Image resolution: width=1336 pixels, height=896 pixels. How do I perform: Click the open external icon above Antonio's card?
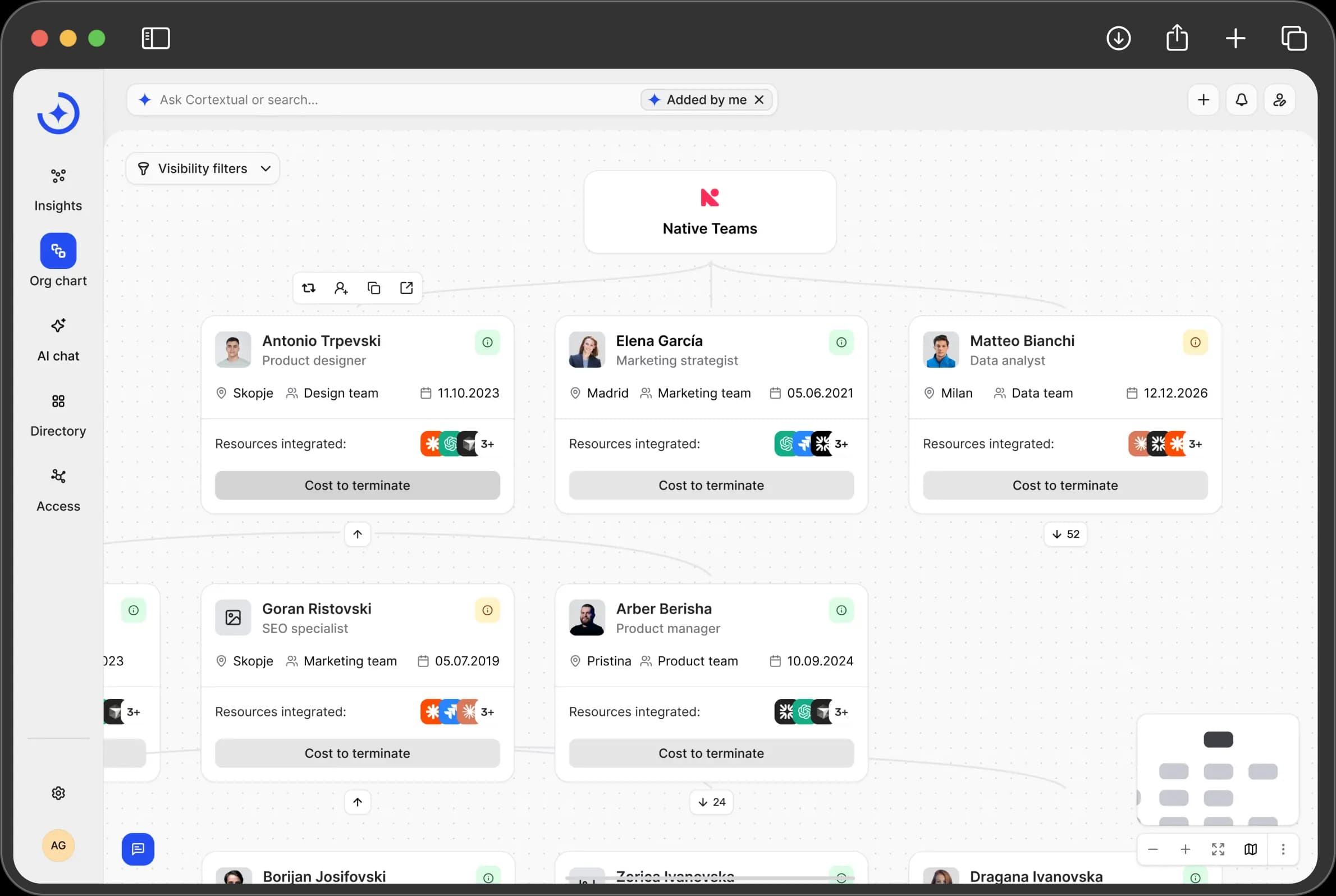point(406,288)
